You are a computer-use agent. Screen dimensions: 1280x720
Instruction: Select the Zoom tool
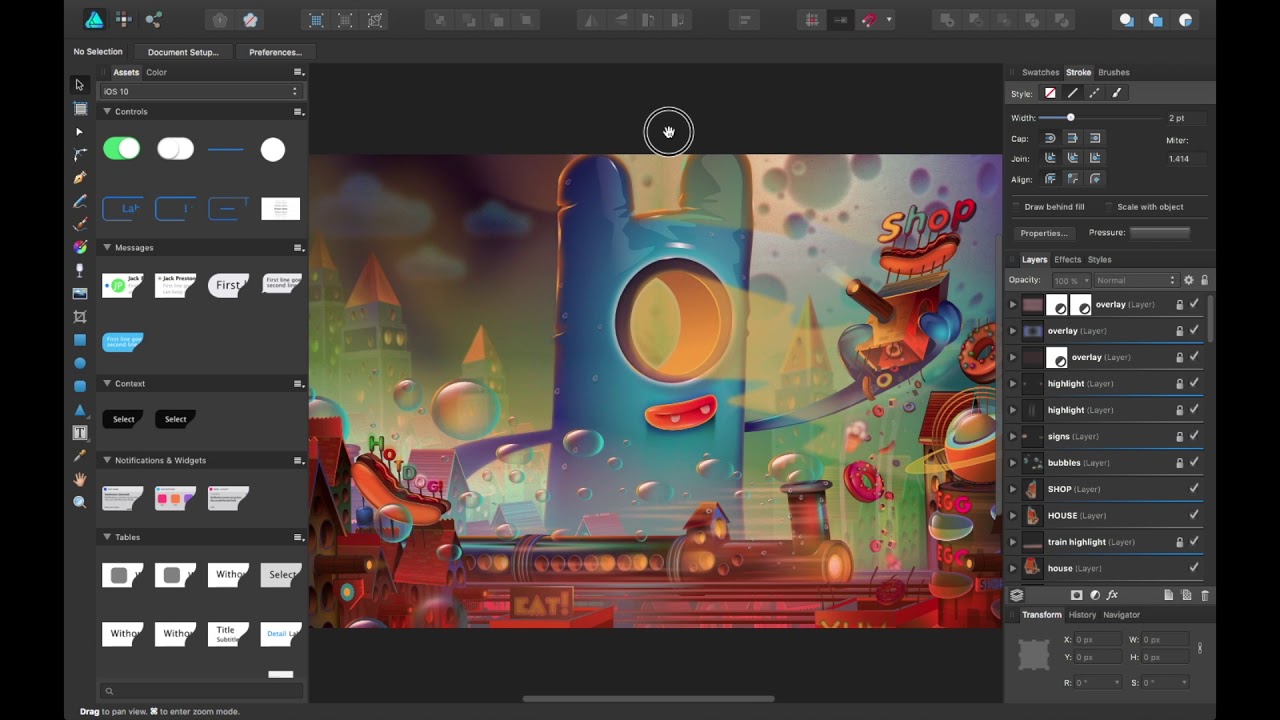tap(79, 502)
